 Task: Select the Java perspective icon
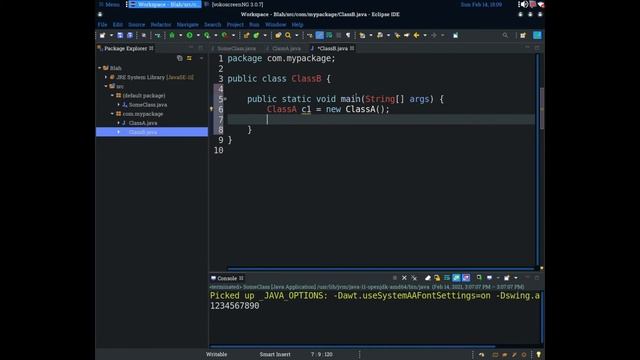pos(537,36)
